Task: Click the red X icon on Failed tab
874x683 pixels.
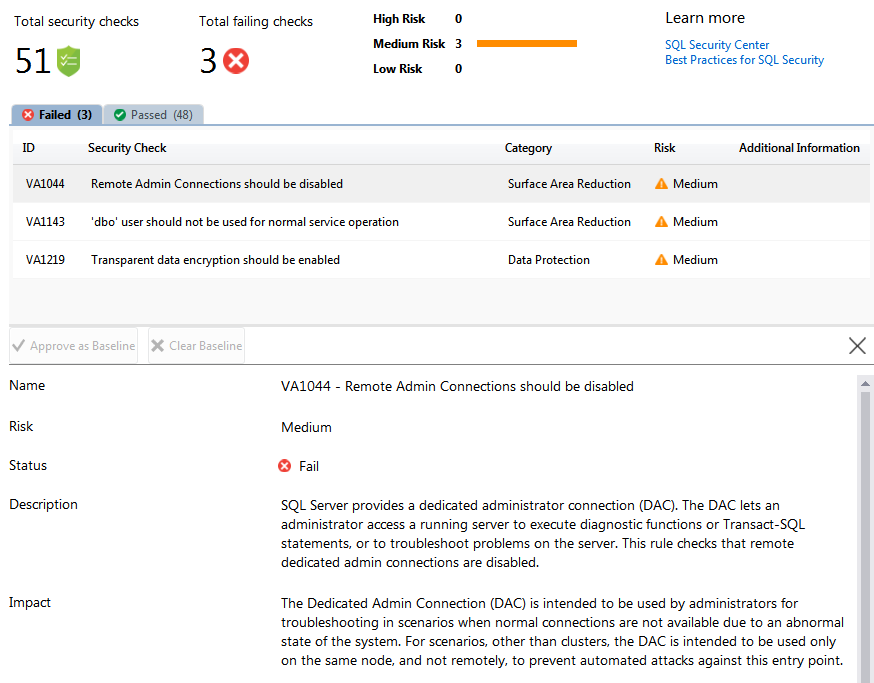Action: click(x=26, y=115)
